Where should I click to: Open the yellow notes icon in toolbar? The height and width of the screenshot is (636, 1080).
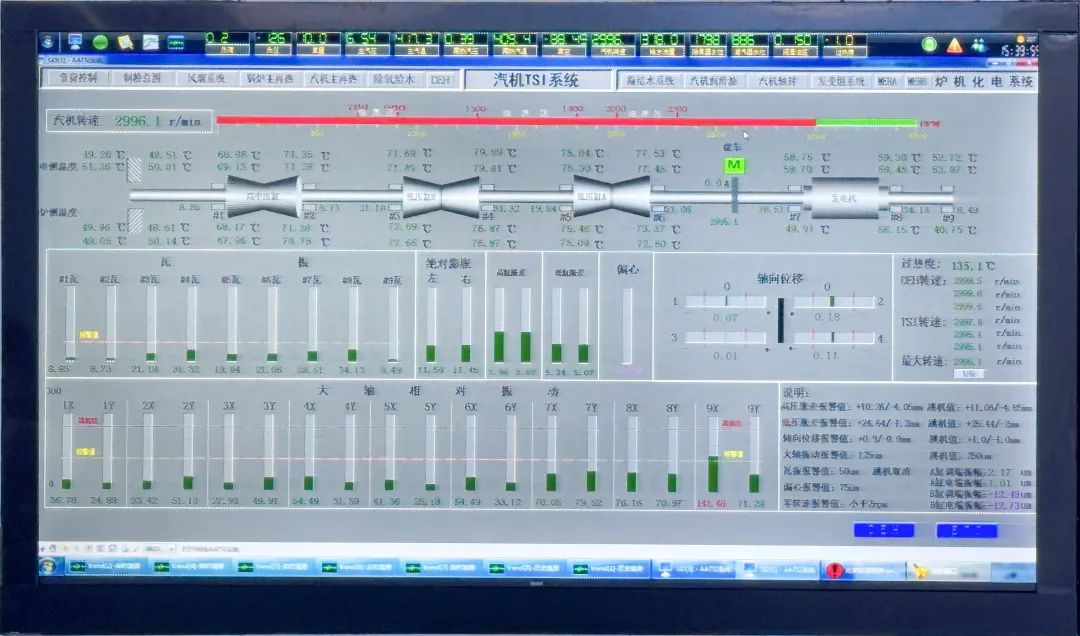(x=125, y=43)
